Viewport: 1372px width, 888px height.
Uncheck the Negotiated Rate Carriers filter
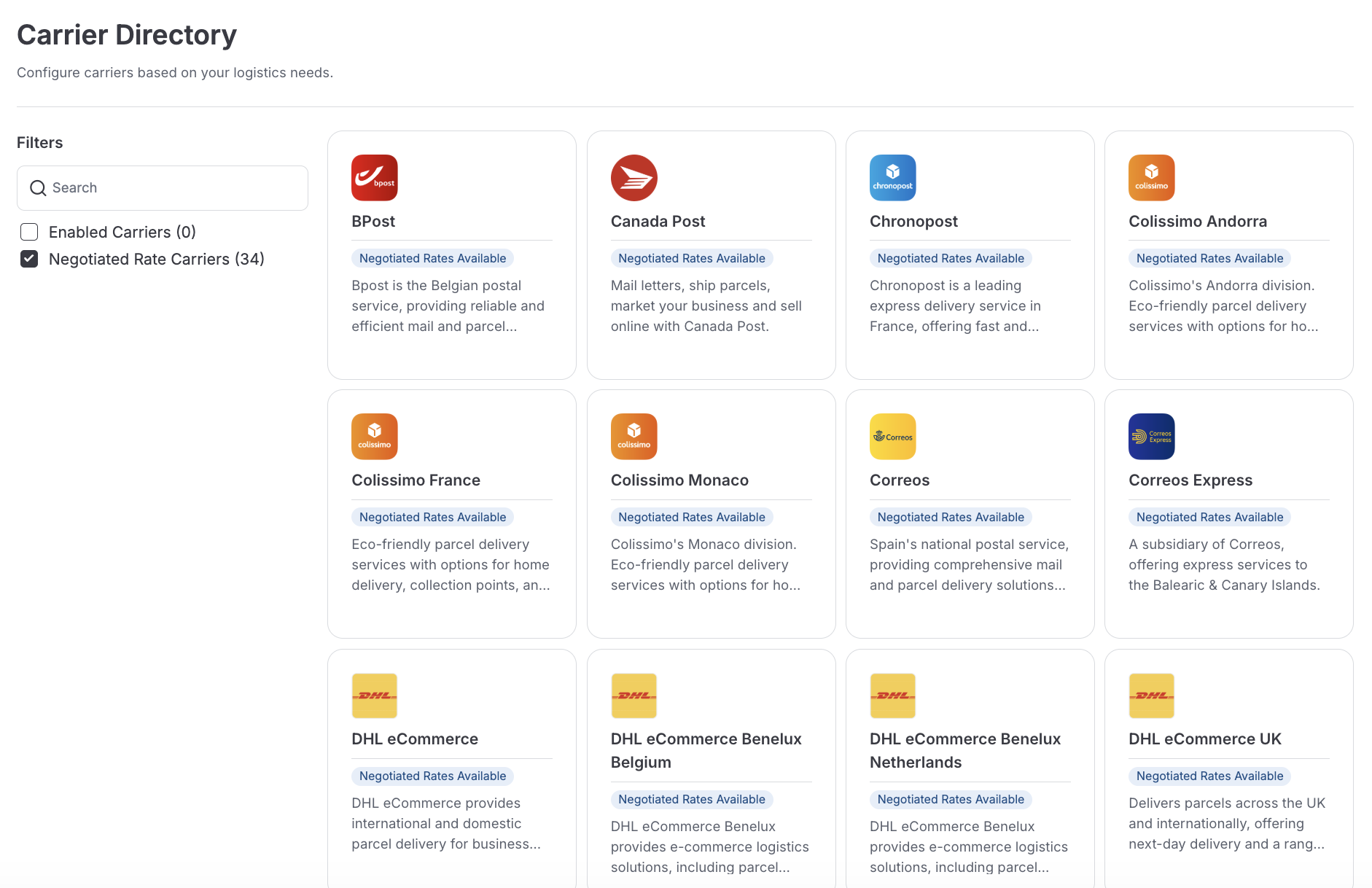coord(29,259)
